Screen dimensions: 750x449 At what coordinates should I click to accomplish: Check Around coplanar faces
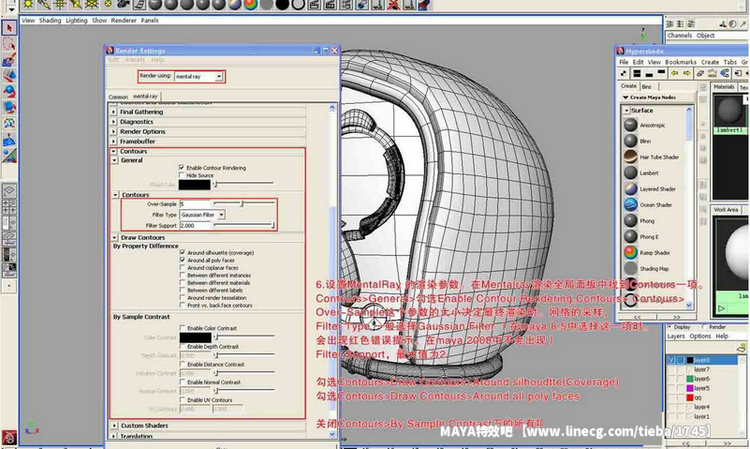click(x=182, y=267)
